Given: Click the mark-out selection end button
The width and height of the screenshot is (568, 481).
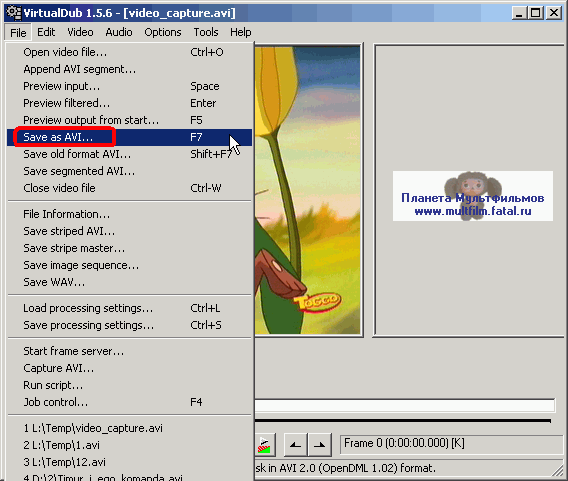Looking at the screenshot, I should point(320,444).
